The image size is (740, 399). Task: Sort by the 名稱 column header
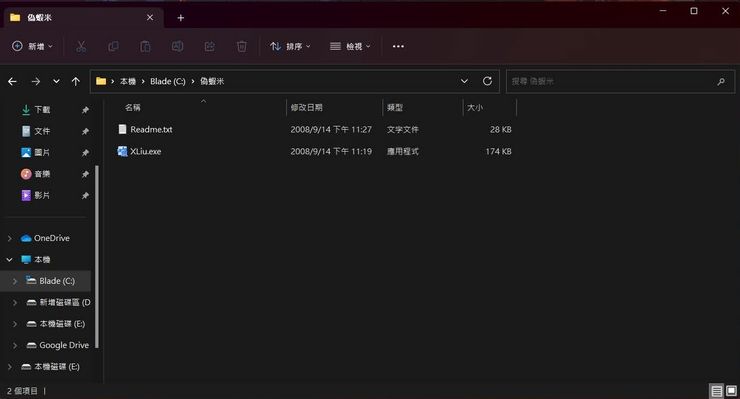133,108
